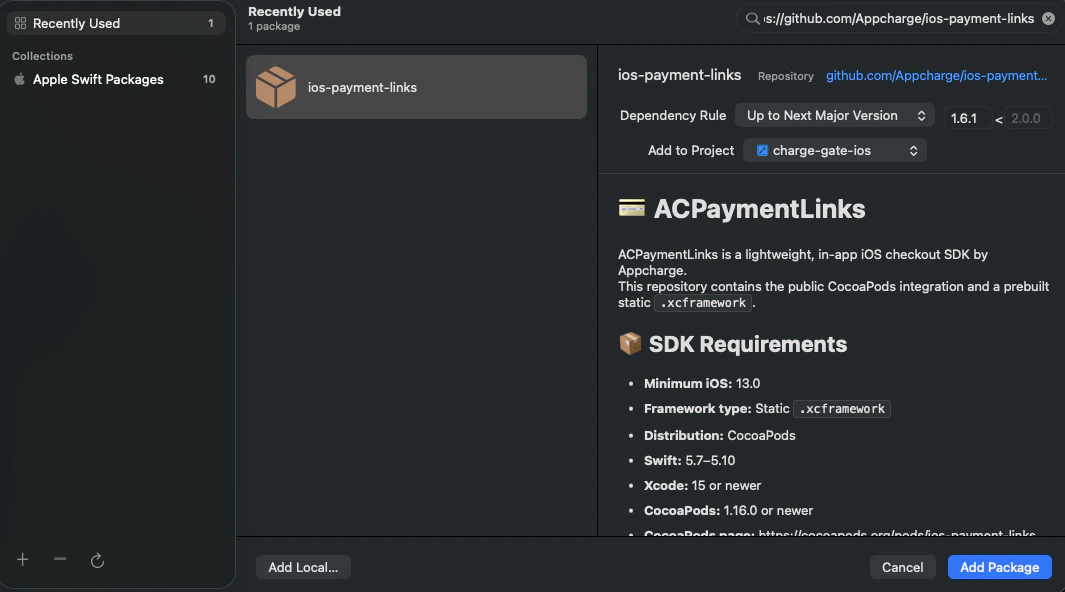The height and width of the screenshot is (592, 1065).
Task: Click the Apple logo beside Apple Swift Packages
Action: pyautogui.click(x=20, y=79)
